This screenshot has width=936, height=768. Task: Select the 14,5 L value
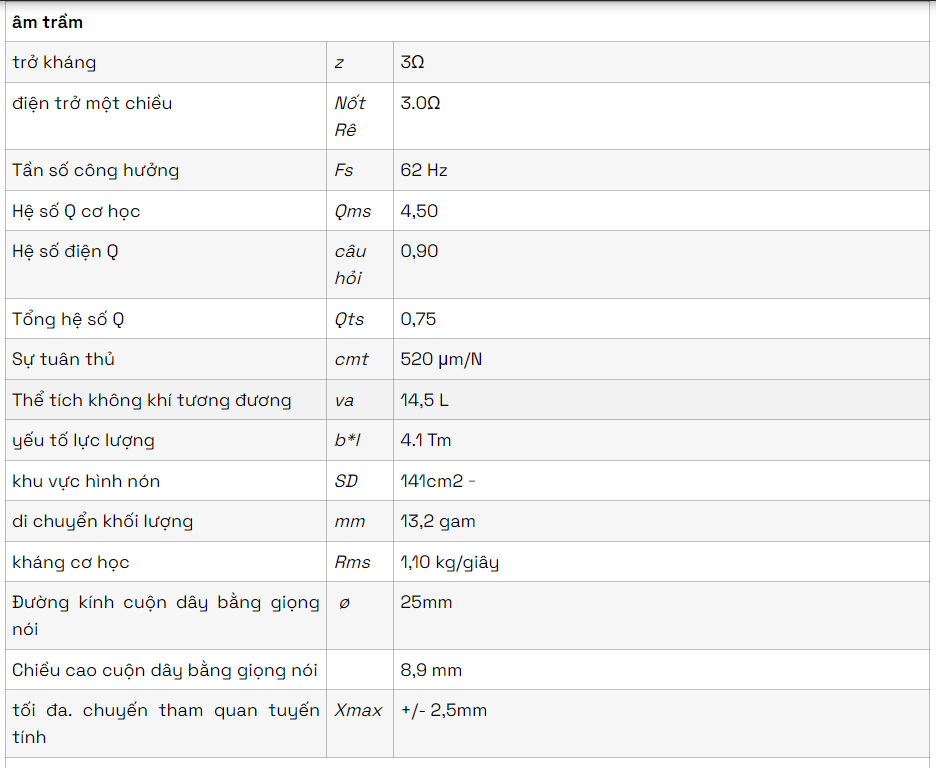(424, 400)
